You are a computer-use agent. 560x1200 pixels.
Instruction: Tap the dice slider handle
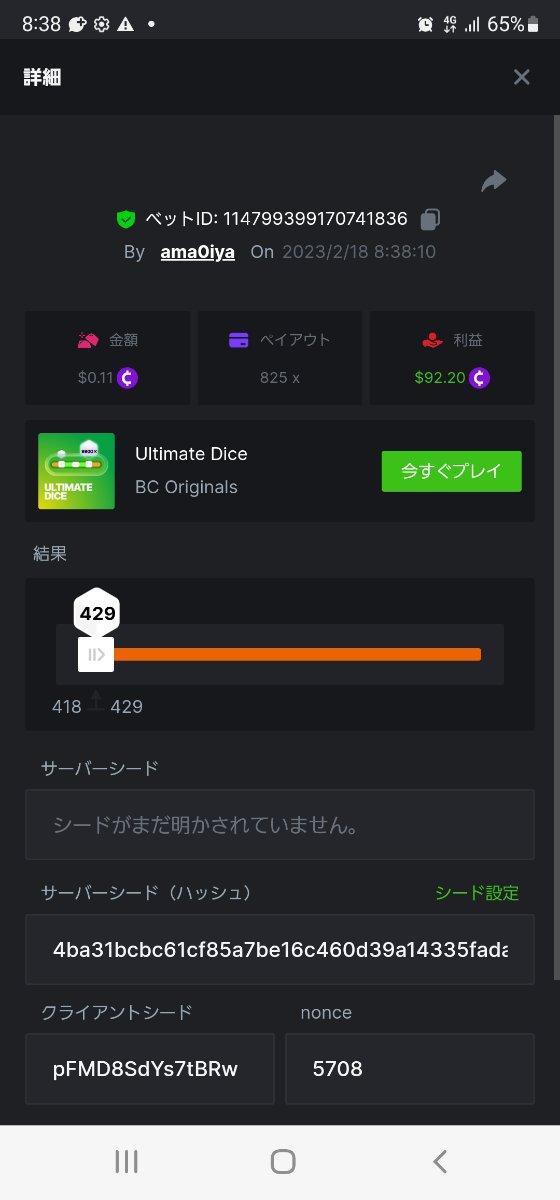[96, 655]
